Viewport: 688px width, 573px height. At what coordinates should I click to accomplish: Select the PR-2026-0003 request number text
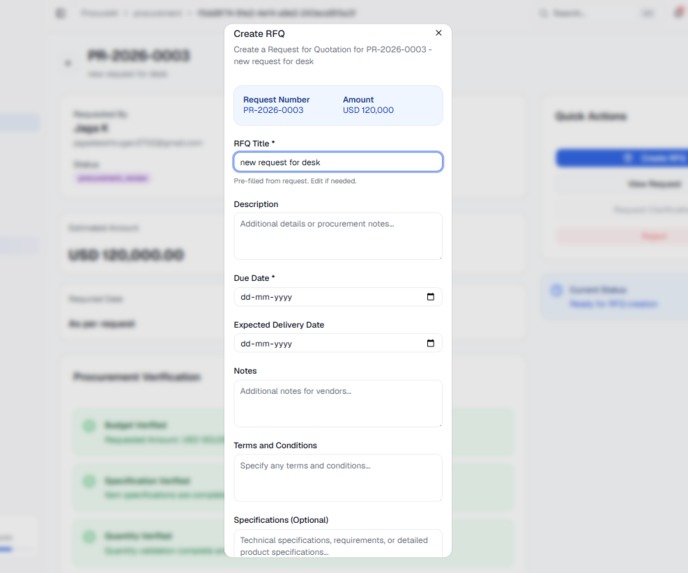point(273,110)
